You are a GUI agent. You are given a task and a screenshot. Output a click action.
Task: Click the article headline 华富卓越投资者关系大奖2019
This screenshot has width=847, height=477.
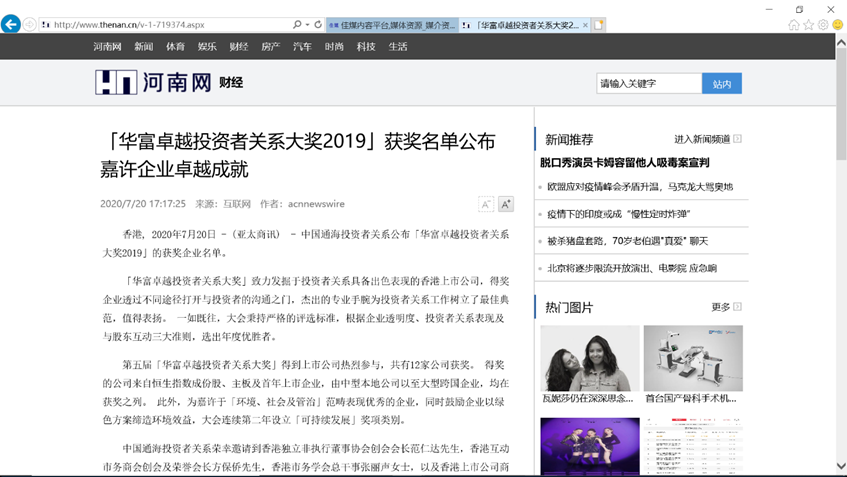298,155
